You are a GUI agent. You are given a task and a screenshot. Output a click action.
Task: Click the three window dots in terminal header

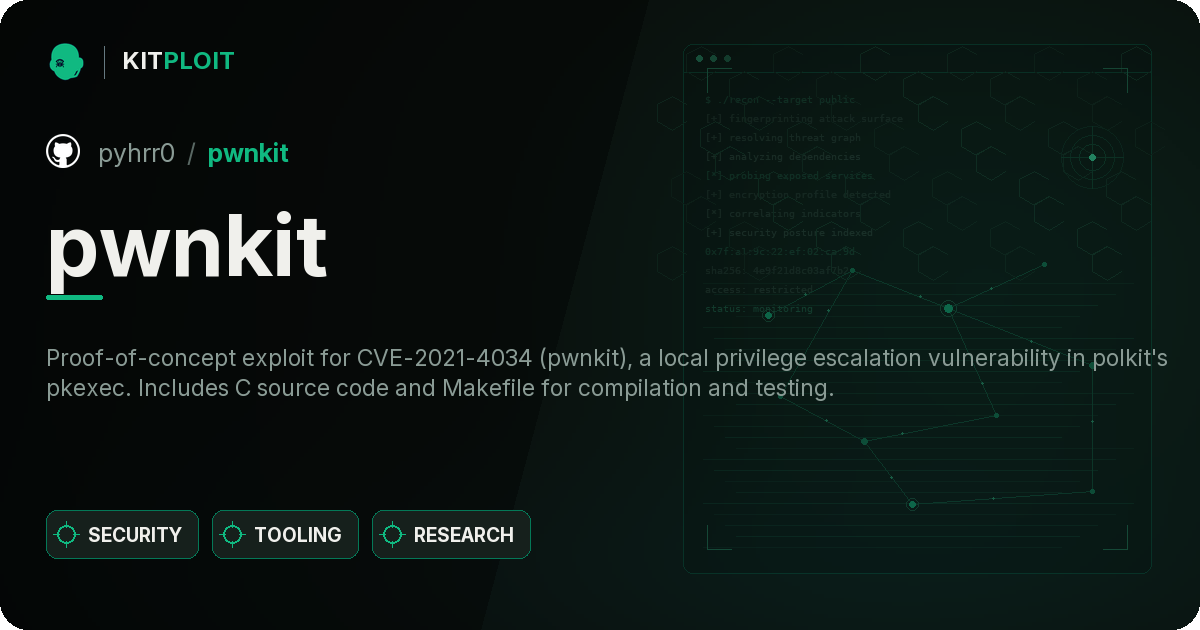[x=713, y=59]
